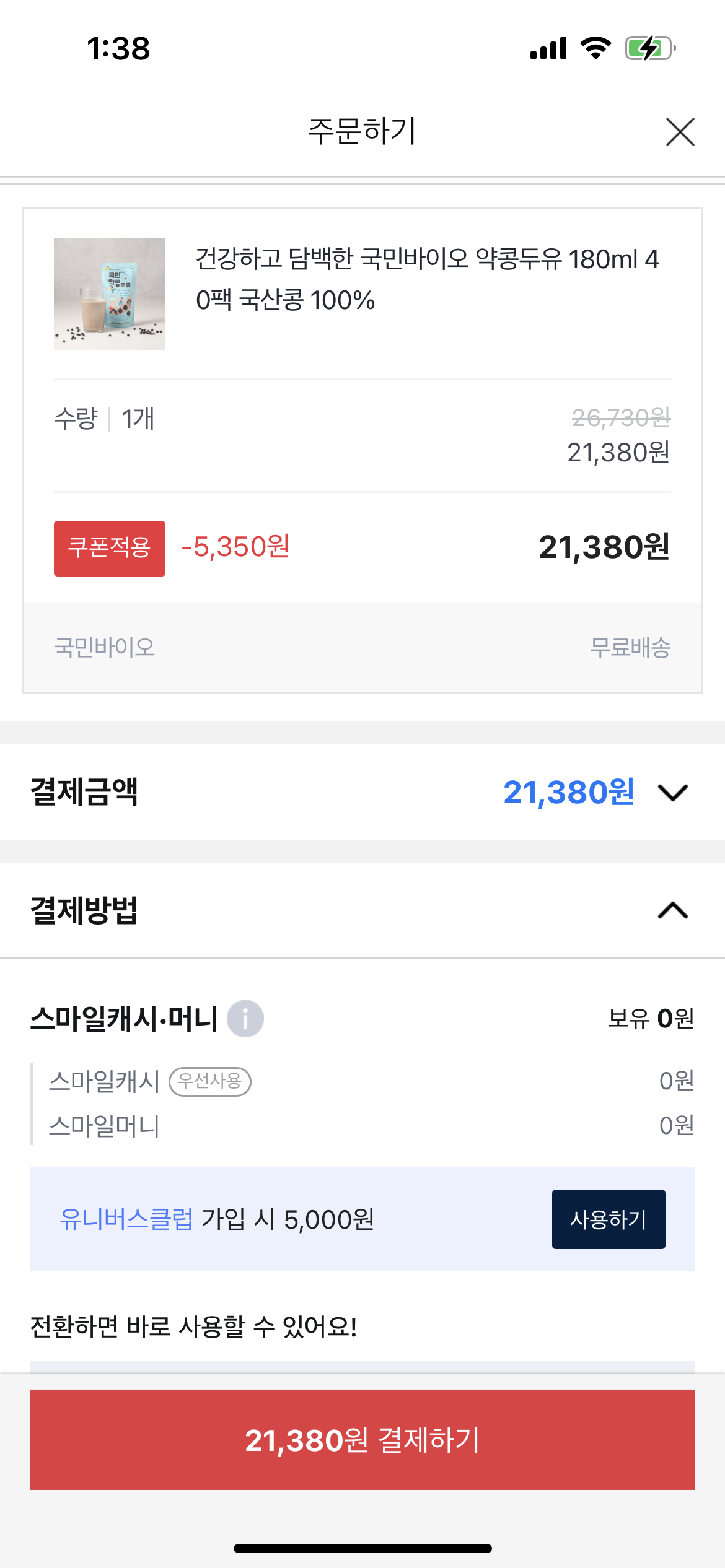Select the 스마일머니 row

(104, 1126)
